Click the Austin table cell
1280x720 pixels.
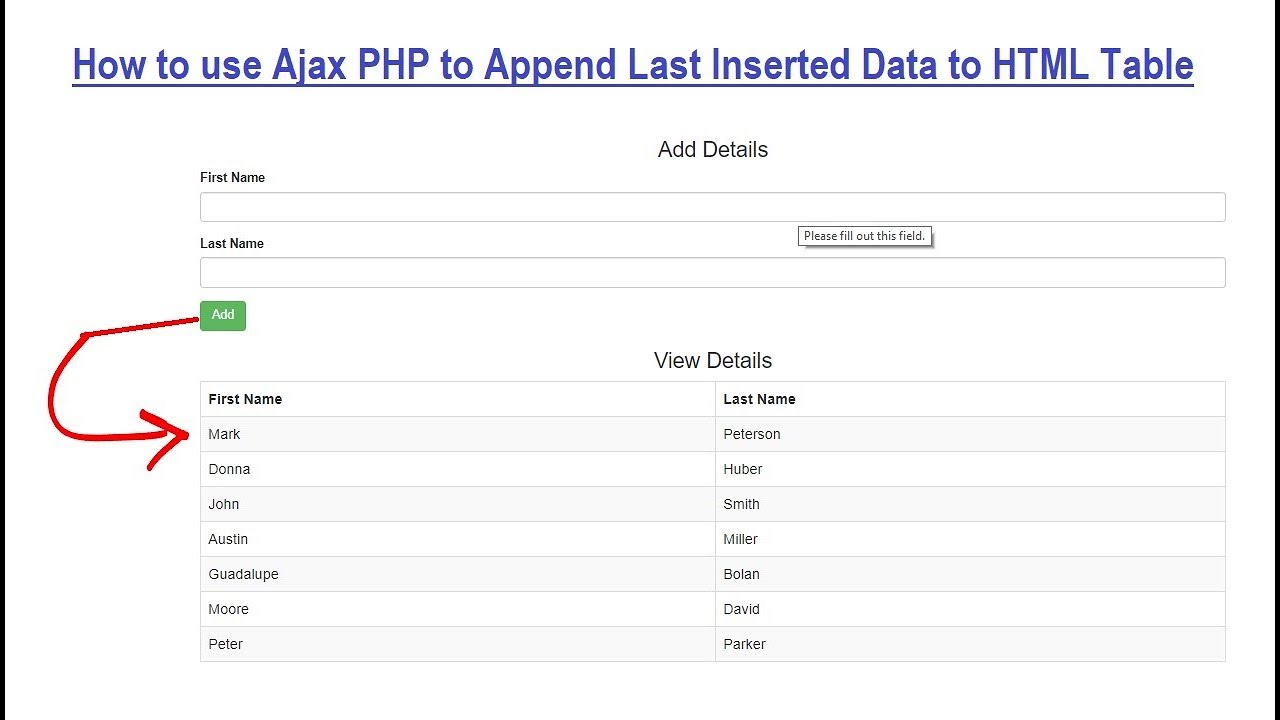[x=228, y=539]
